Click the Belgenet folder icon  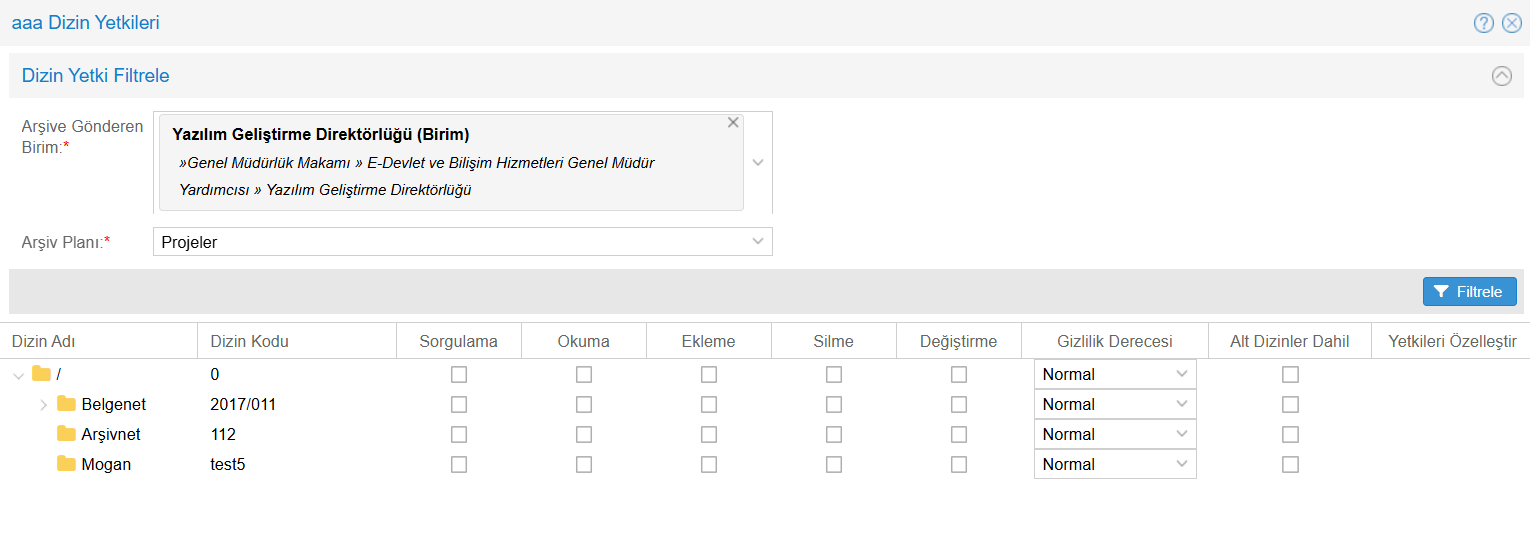(x=67, y=404)
